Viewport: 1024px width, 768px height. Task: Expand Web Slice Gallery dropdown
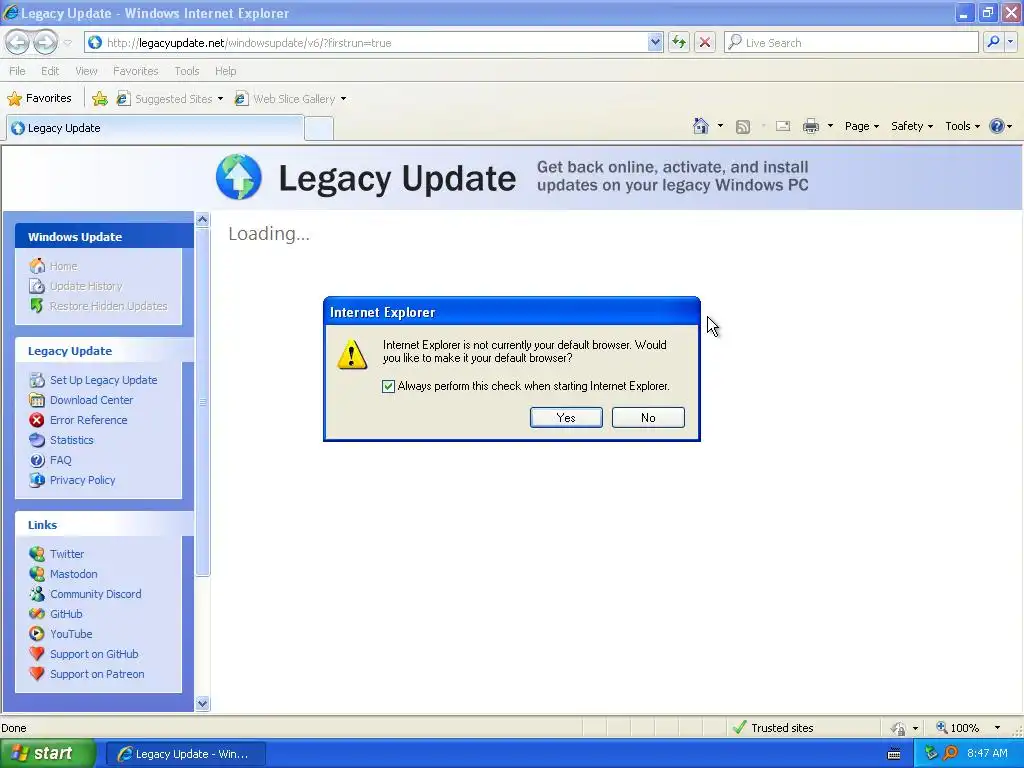point(344,99)
